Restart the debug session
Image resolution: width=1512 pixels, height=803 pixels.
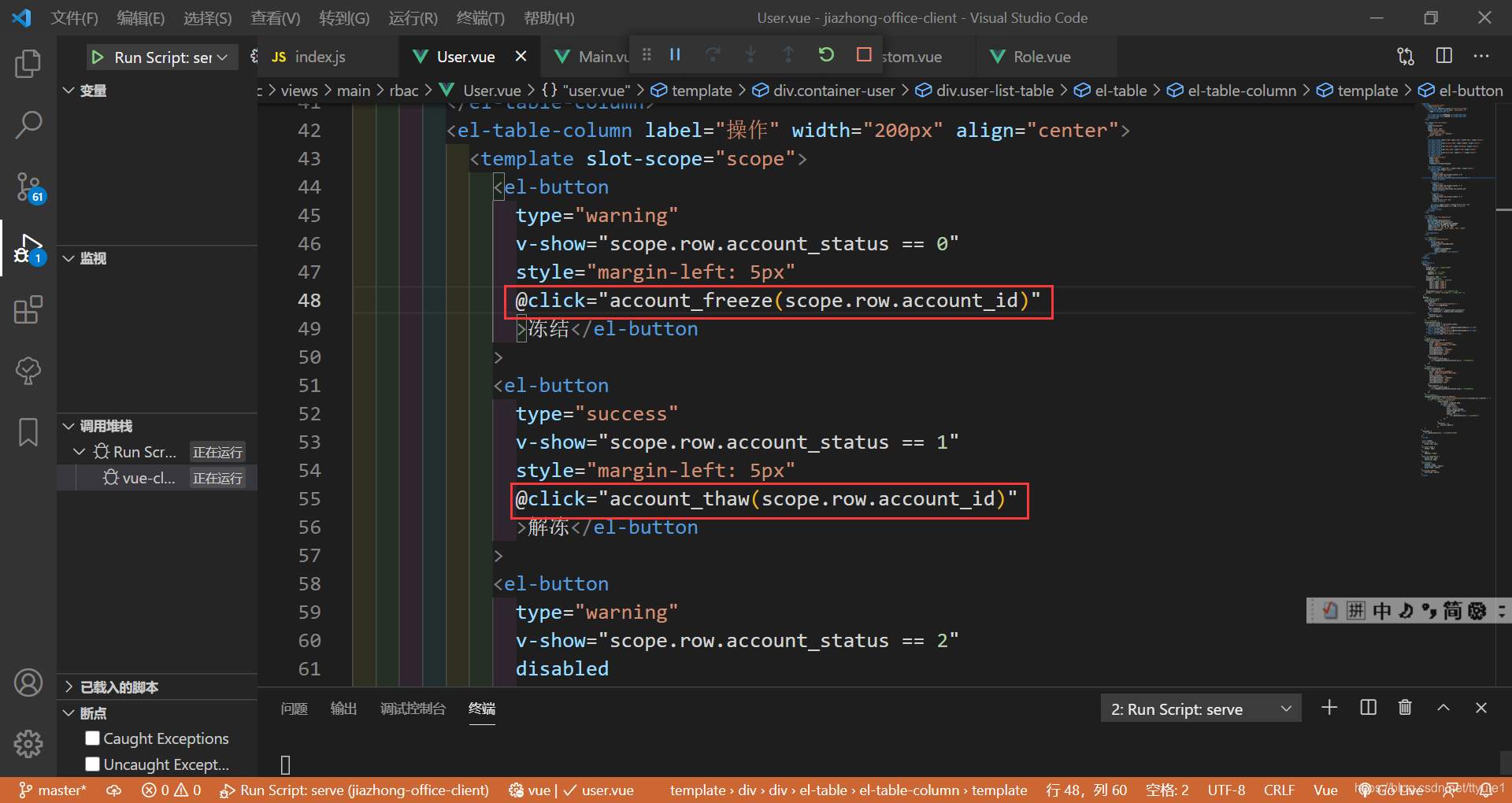tap(826, 54)
